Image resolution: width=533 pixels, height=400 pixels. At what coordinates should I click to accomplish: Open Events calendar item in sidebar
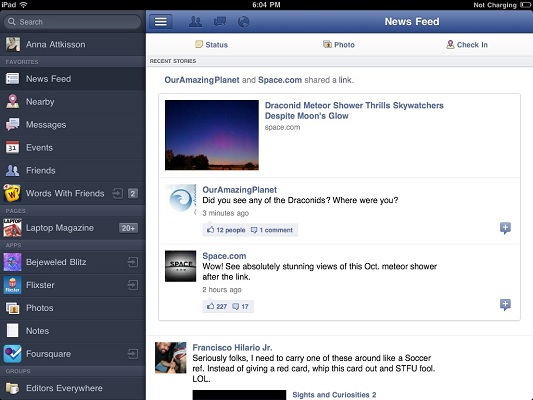pyautogui.click(x=73, y=147)
